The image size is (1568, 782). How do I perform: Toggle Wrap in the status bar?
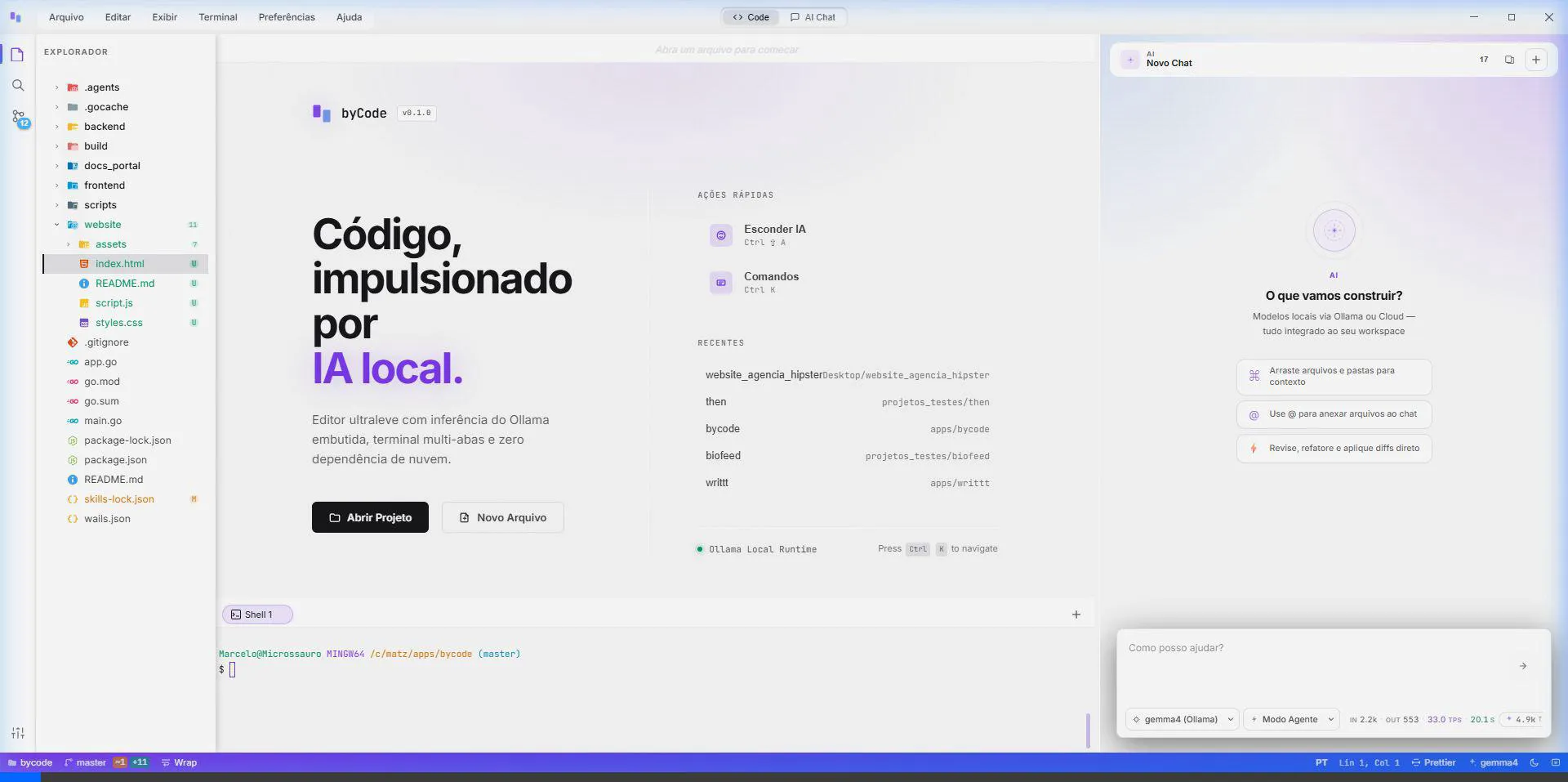179,762
